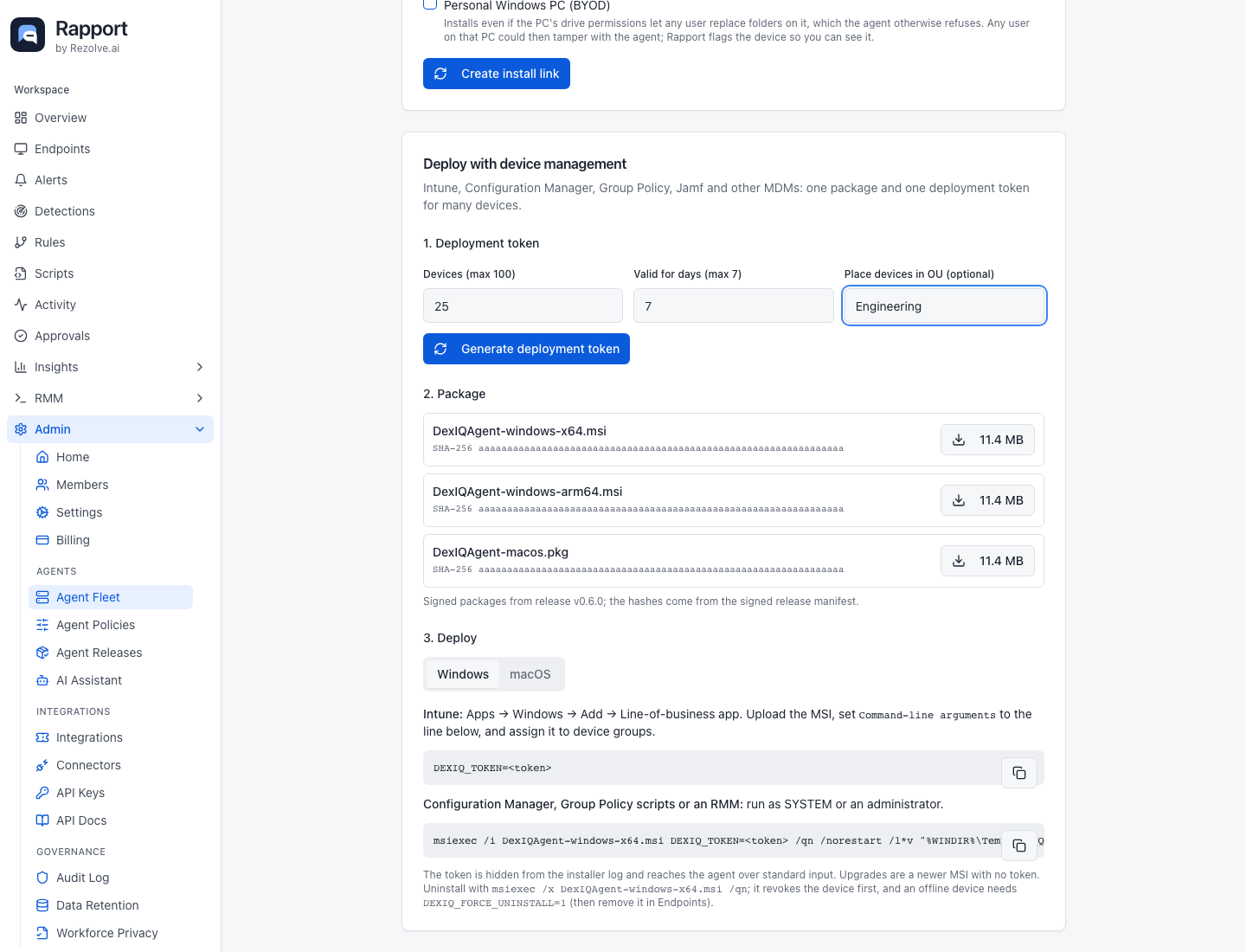Open Admin Settings
Screen dimensions: 1246x952
(111, 512)
